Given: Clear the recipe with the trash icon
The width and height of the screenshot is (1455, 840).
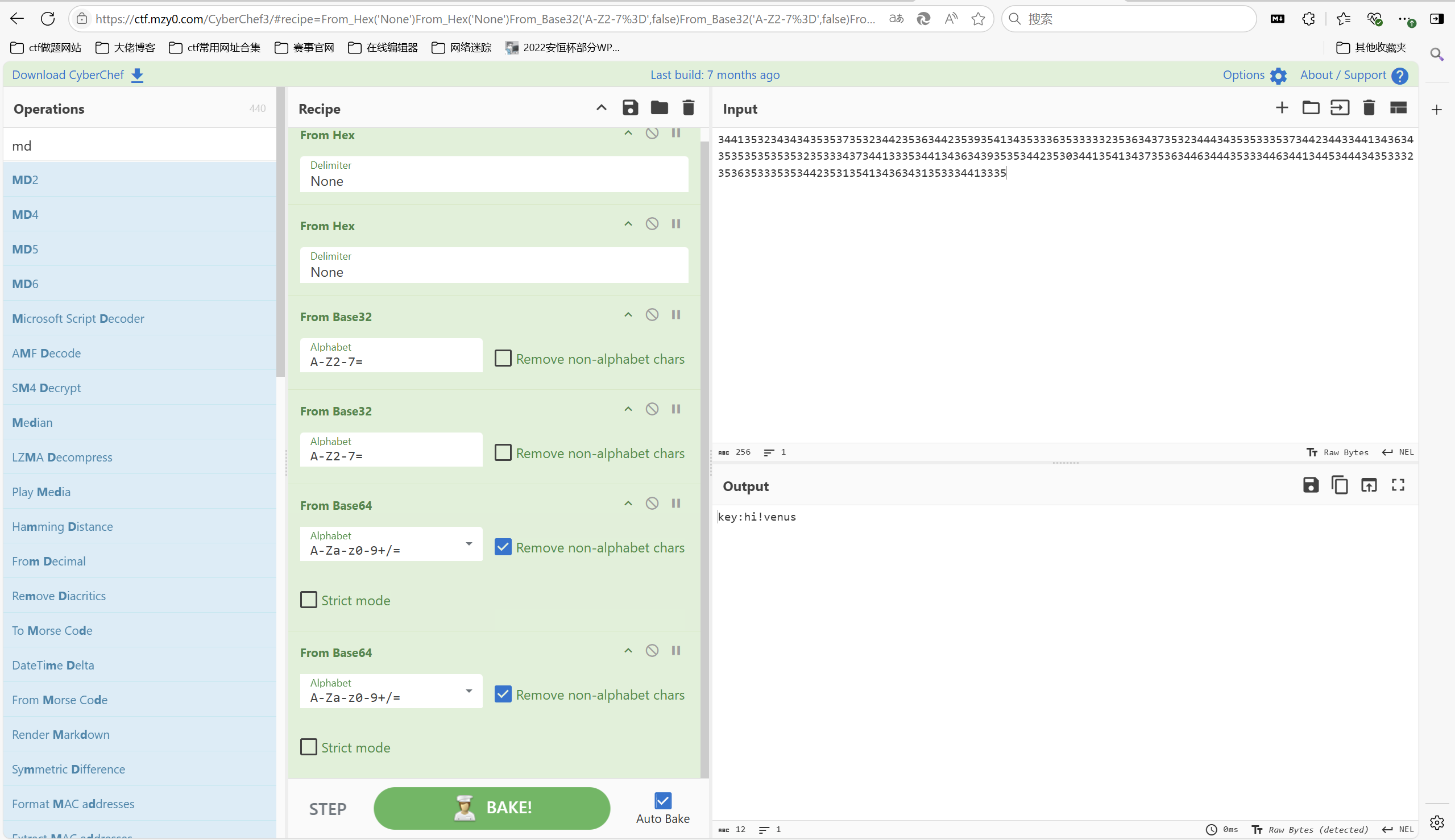Looking at the screenshot, I should [688, 108].
